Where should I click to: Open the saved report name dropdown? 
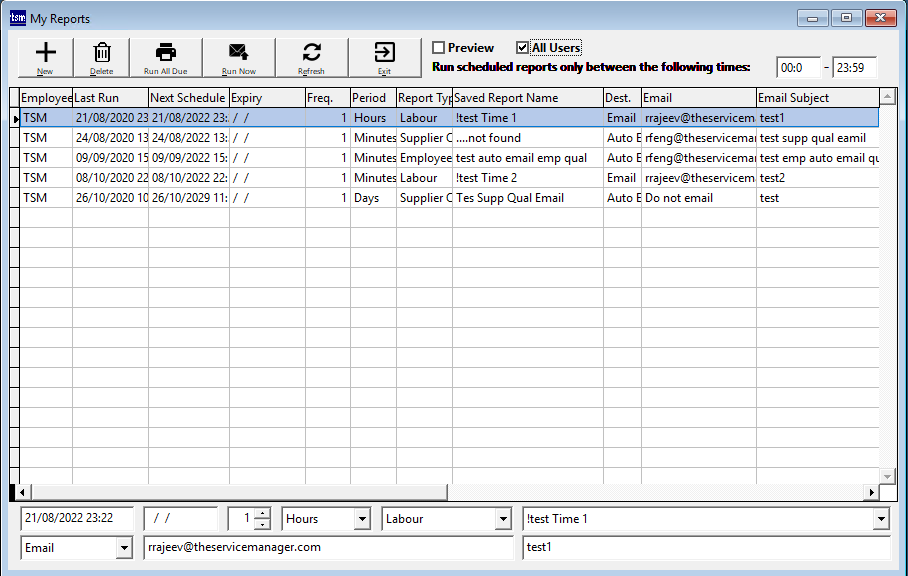pos(880,519)
